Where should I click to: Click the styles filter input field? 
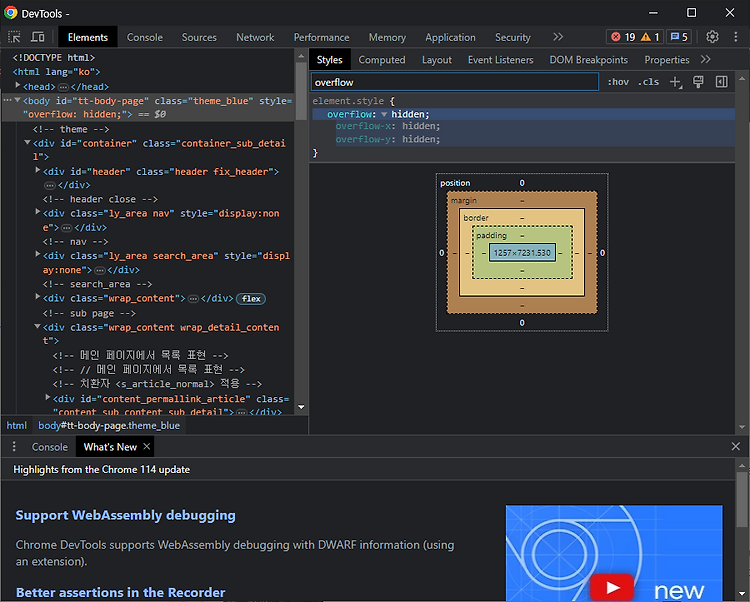[x=455, y=82]
